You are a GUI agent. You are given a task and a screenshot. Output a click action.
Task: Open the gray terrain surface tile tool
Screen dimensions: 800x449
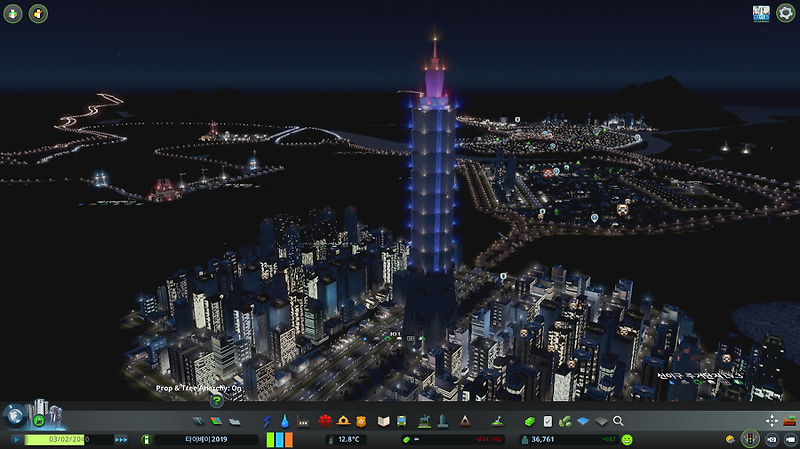pyautogui.click(x=601, y=421)
